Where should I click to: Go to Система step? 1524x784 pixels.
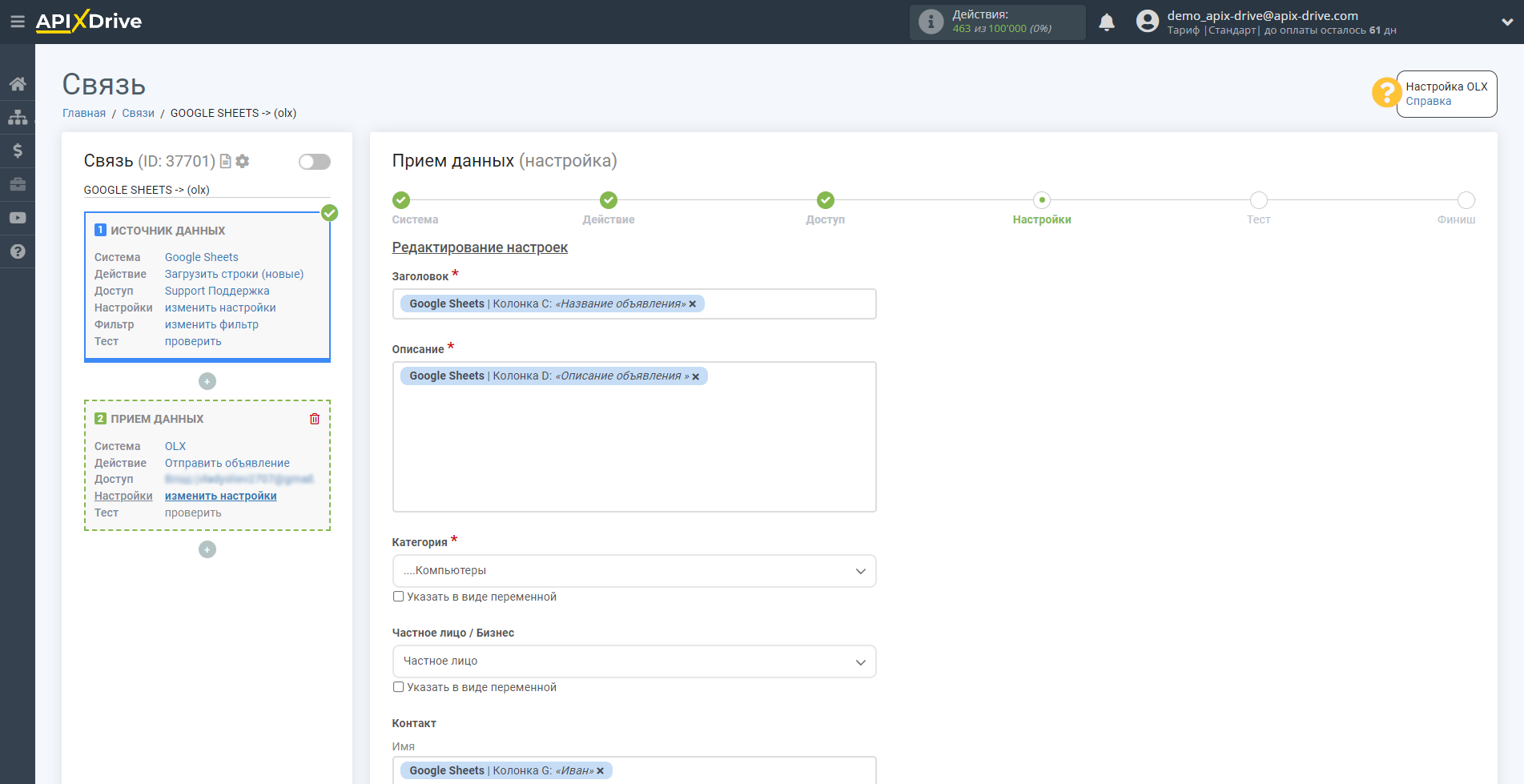[x=401, y=200]
